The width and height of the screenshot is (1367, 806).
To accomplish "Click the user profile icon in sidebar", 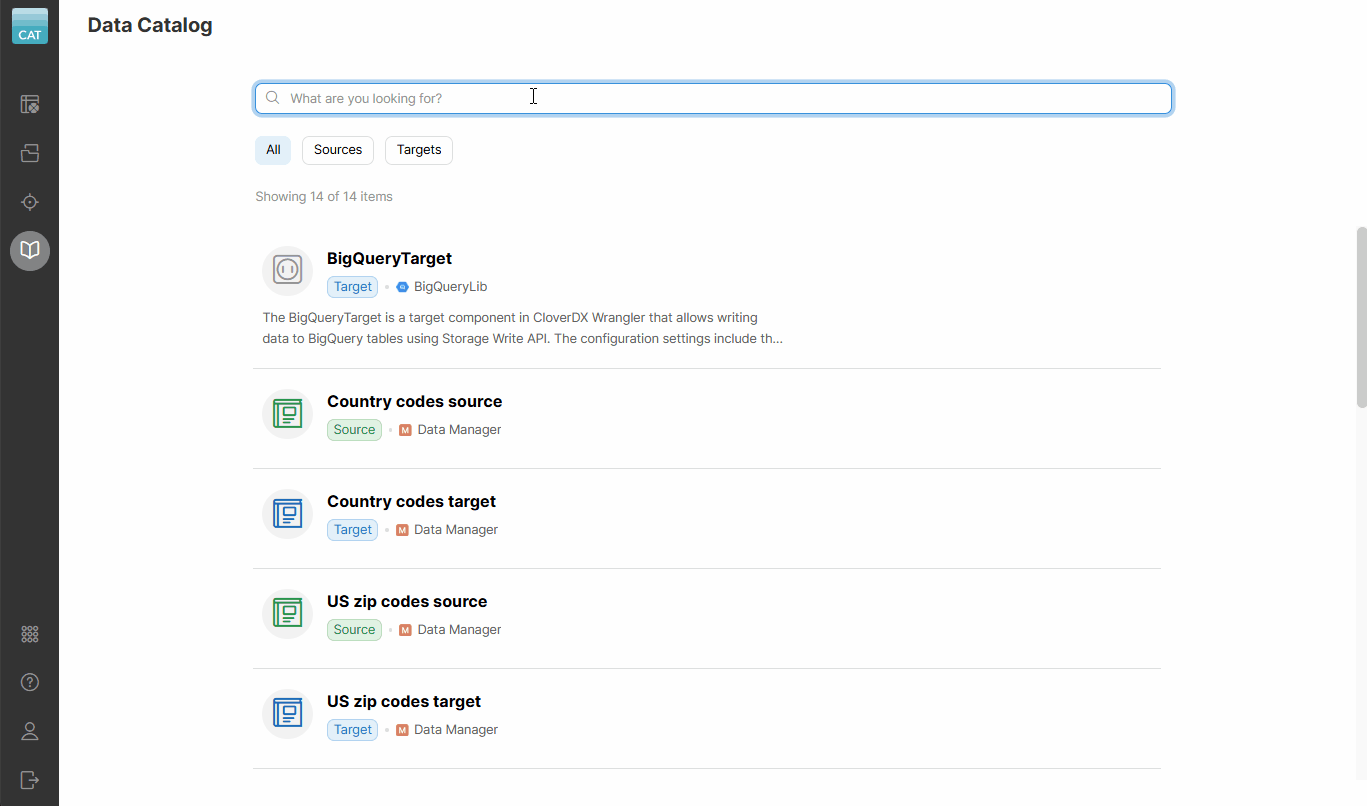I will pyautogui.click(x=29, y=731).
